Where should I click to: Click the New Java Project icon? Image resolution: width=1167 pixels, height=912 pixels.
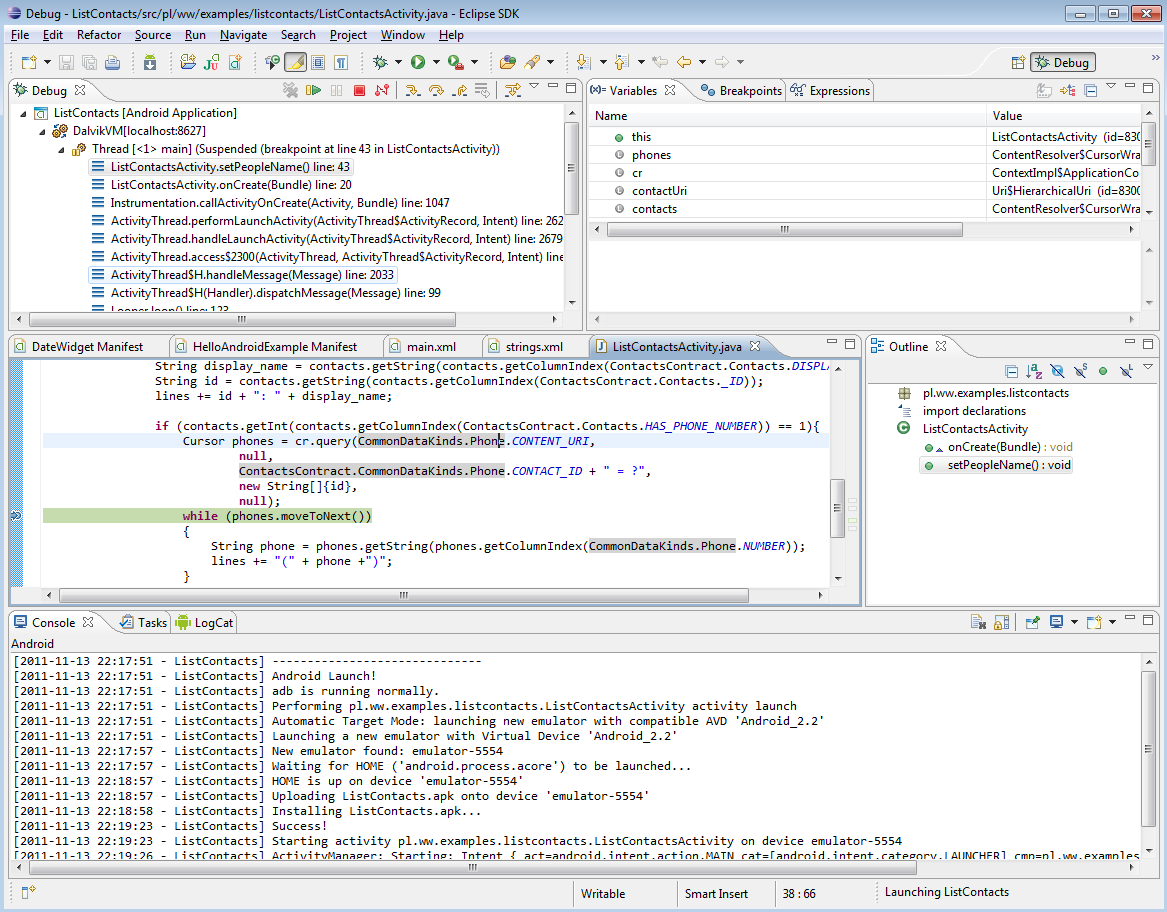coord(188,63)
